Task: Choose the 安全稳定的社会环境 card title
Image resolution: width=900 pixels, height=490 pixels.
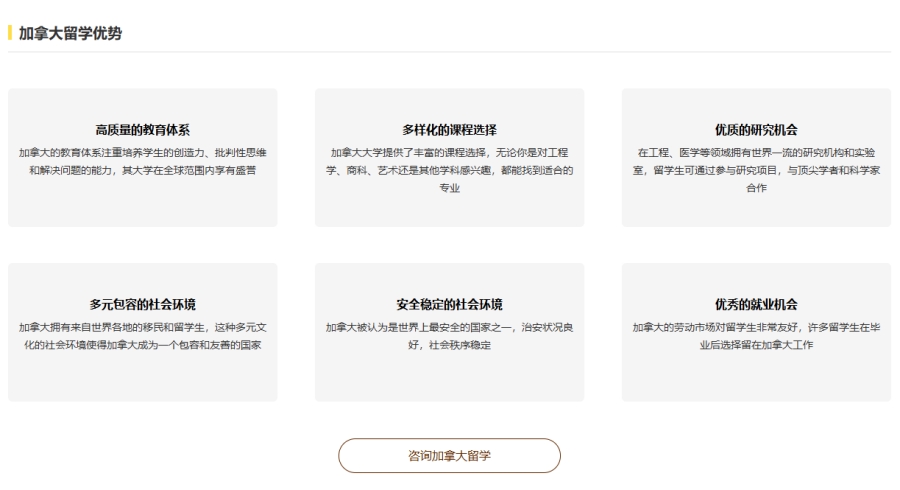Action: 449,305
